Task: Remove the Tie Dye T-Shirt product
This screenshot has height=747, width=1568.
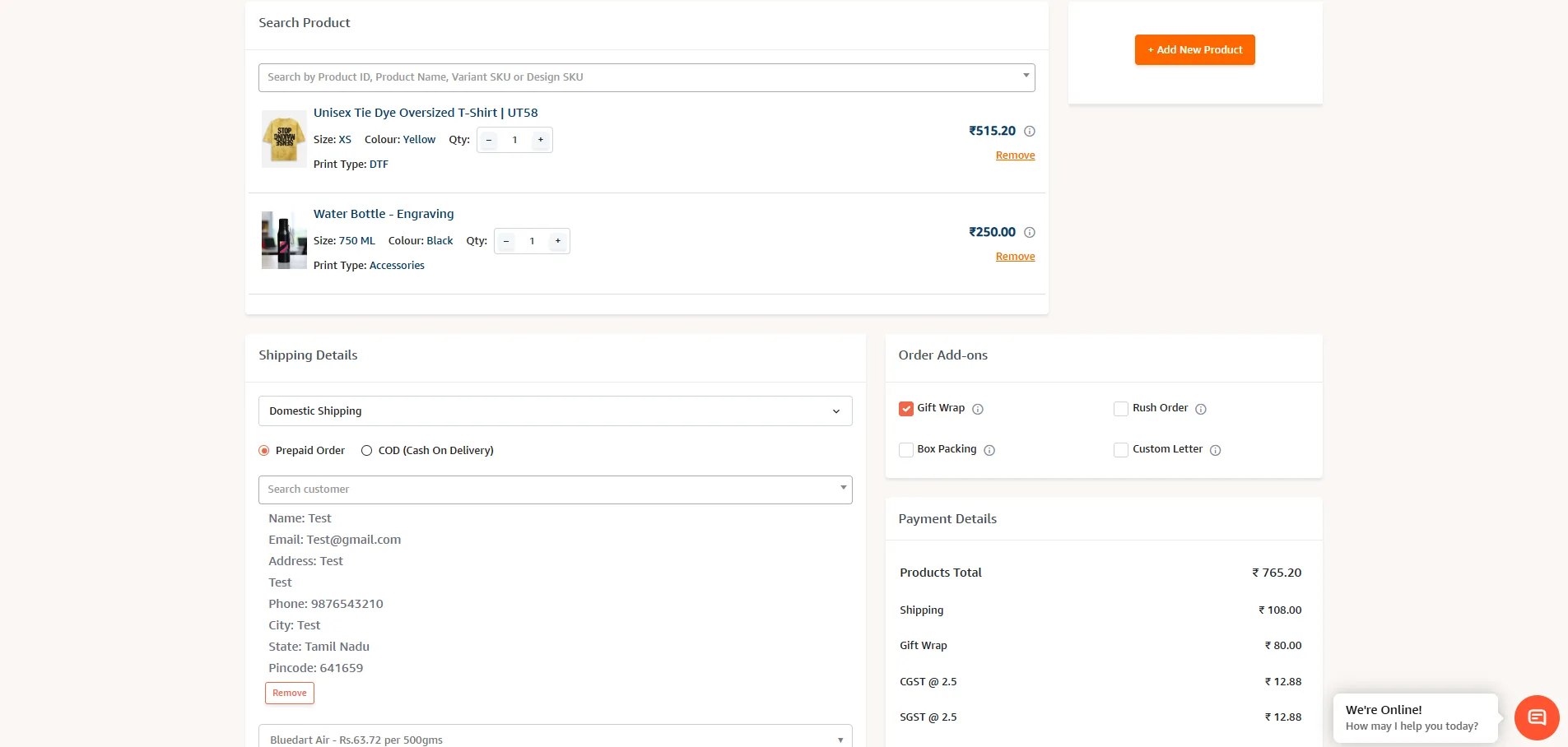Action: click(1016, 155)
